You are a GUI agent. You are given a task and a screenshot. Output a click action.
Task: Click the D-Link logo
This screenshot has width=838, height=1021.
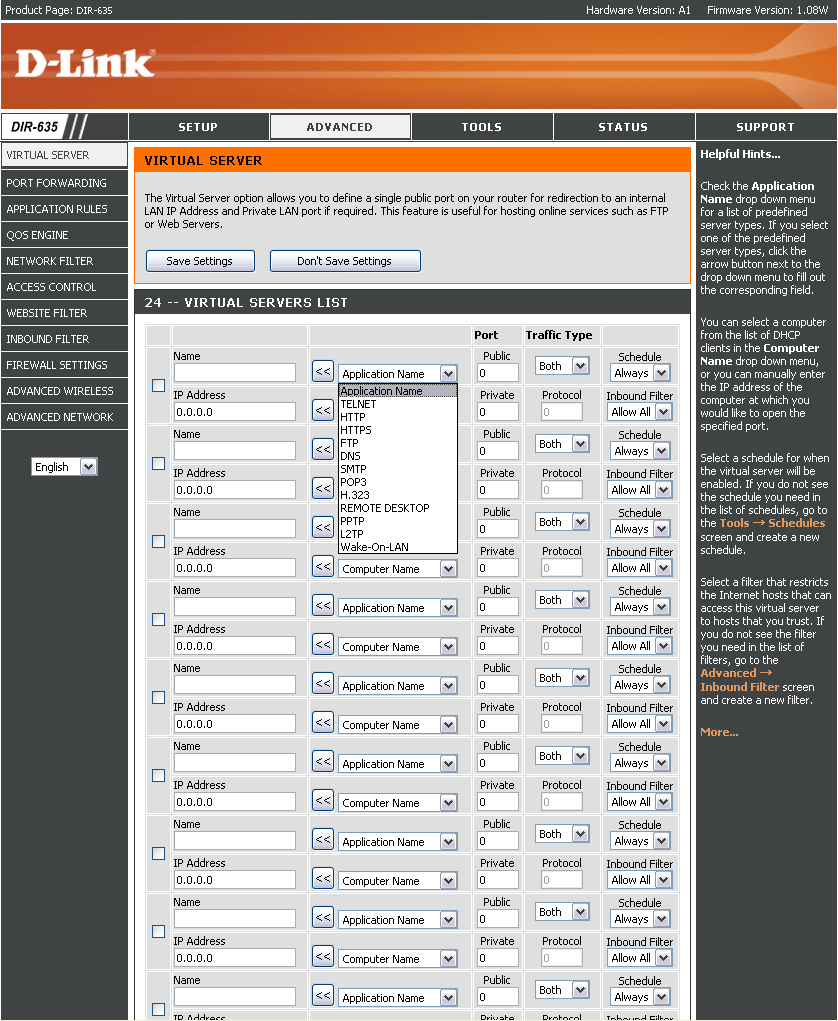coord(85,63)
